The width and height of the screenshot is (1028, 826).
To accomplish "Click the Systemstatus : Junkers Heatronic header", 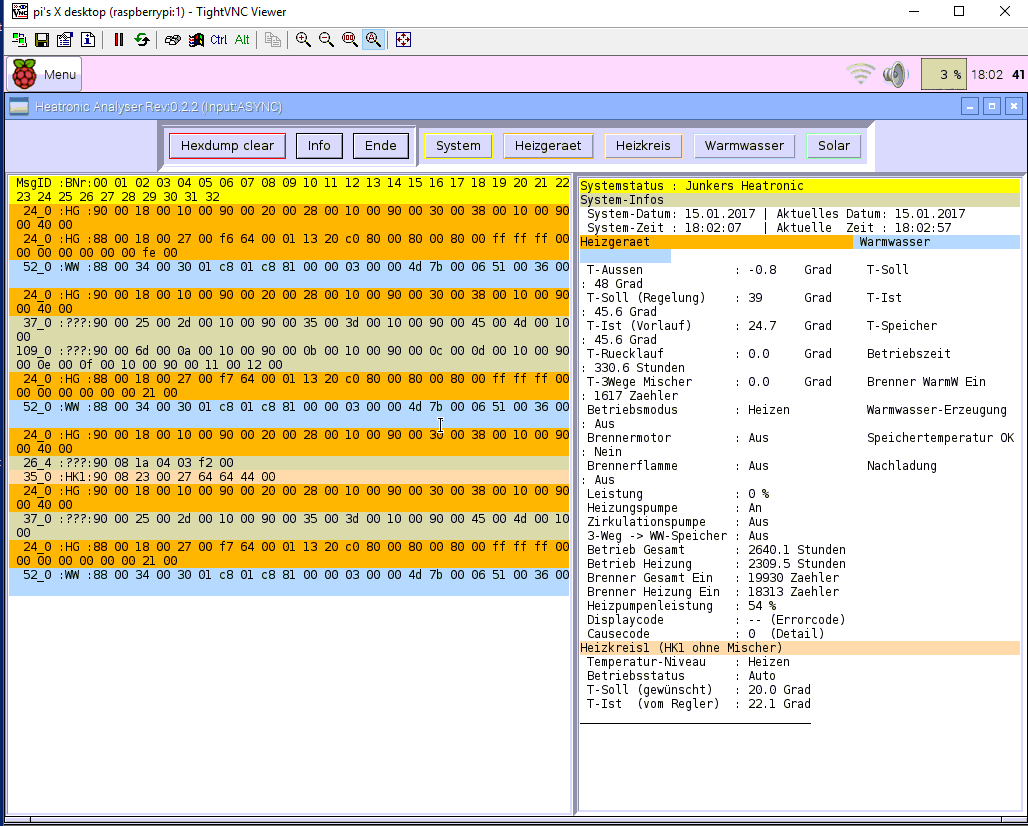I will point(800,186).
